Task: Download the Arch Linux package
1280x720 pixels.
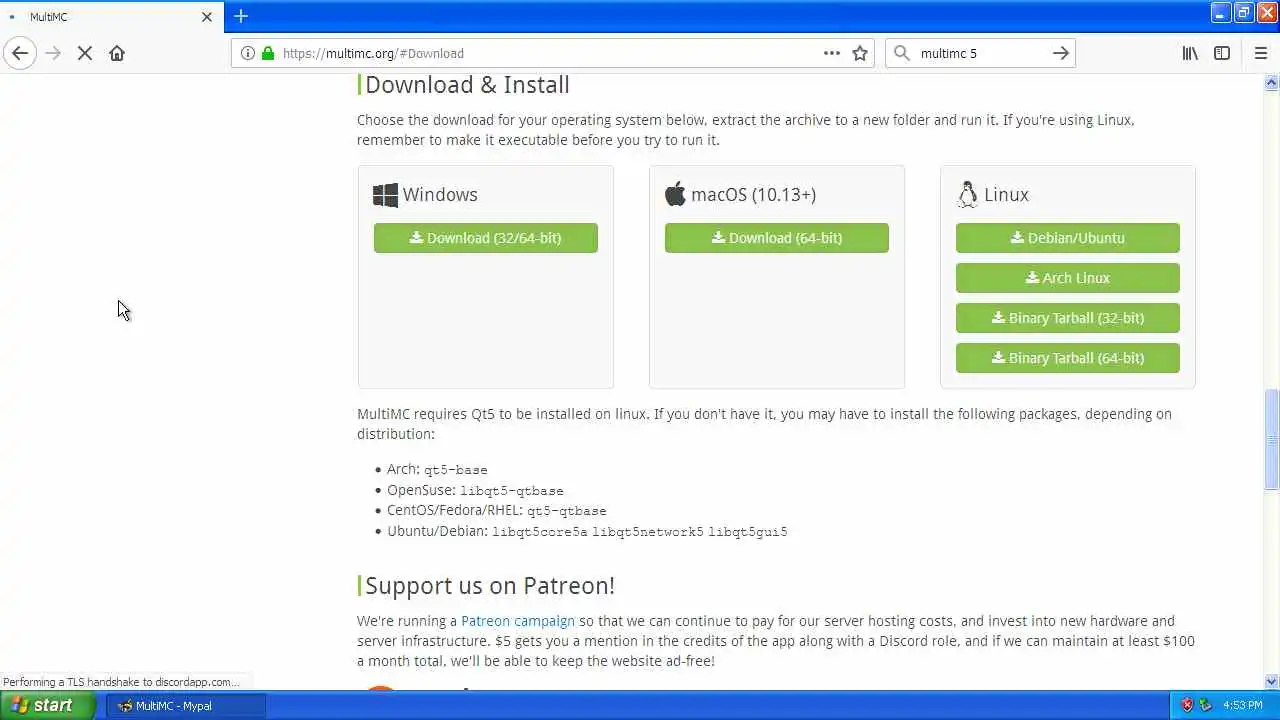Action: pos(1068,278)
